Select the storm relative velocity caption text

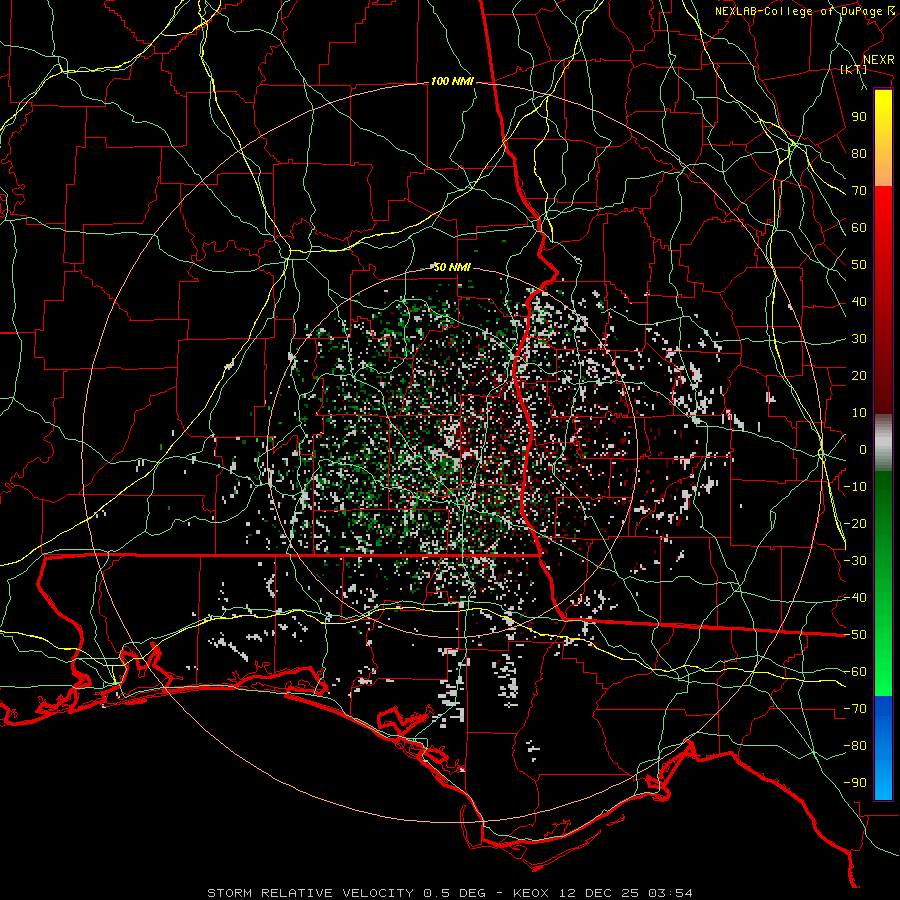pyautogui.click(x=450, y=893)
